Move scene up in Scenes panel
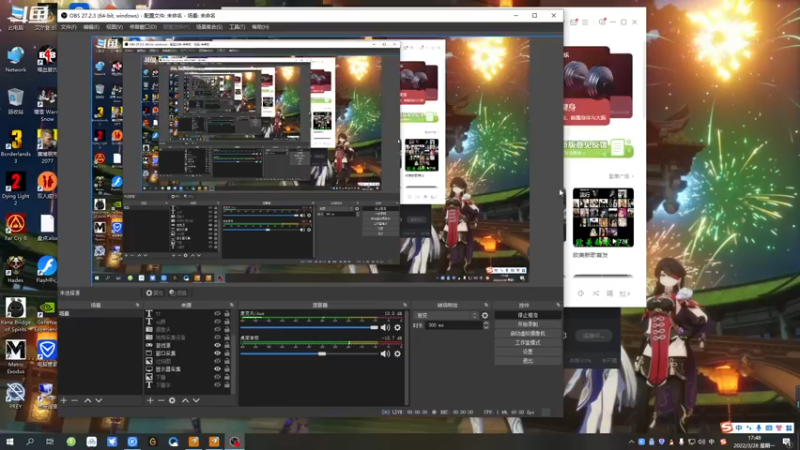Image resolution: width=800 pixels, height=450 pixels. [88, 401]
